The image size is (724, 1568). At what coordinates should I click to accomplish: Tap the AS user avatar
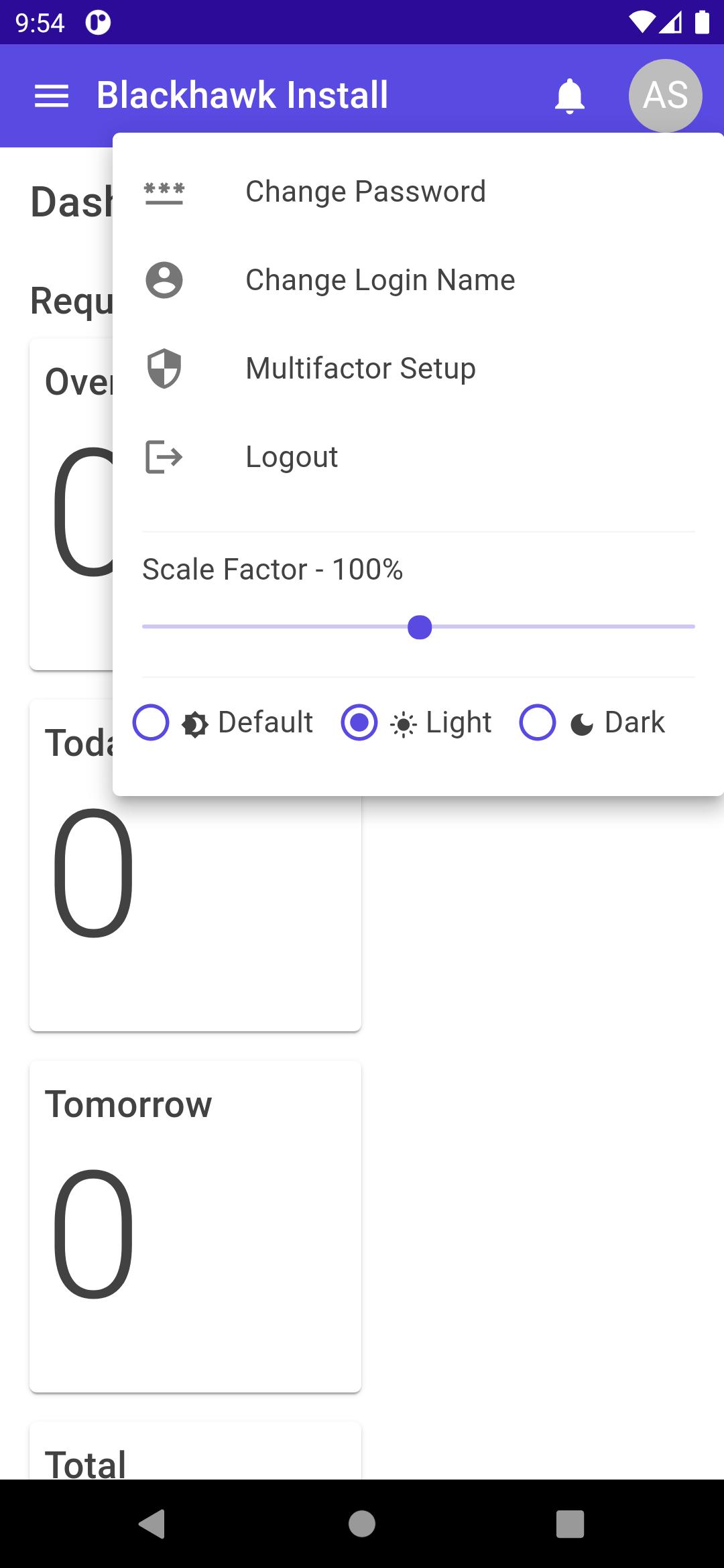point(665,95)
